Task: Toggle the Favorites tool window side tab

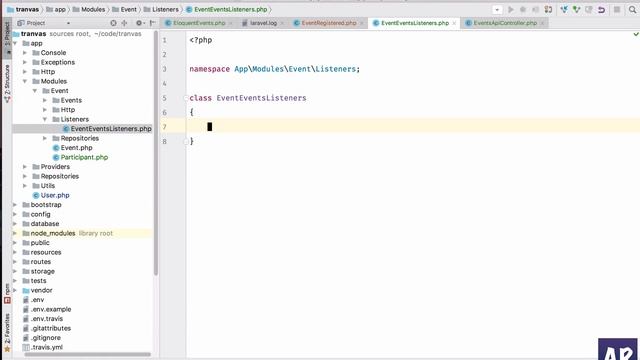Action: click(x=7, y=332)
